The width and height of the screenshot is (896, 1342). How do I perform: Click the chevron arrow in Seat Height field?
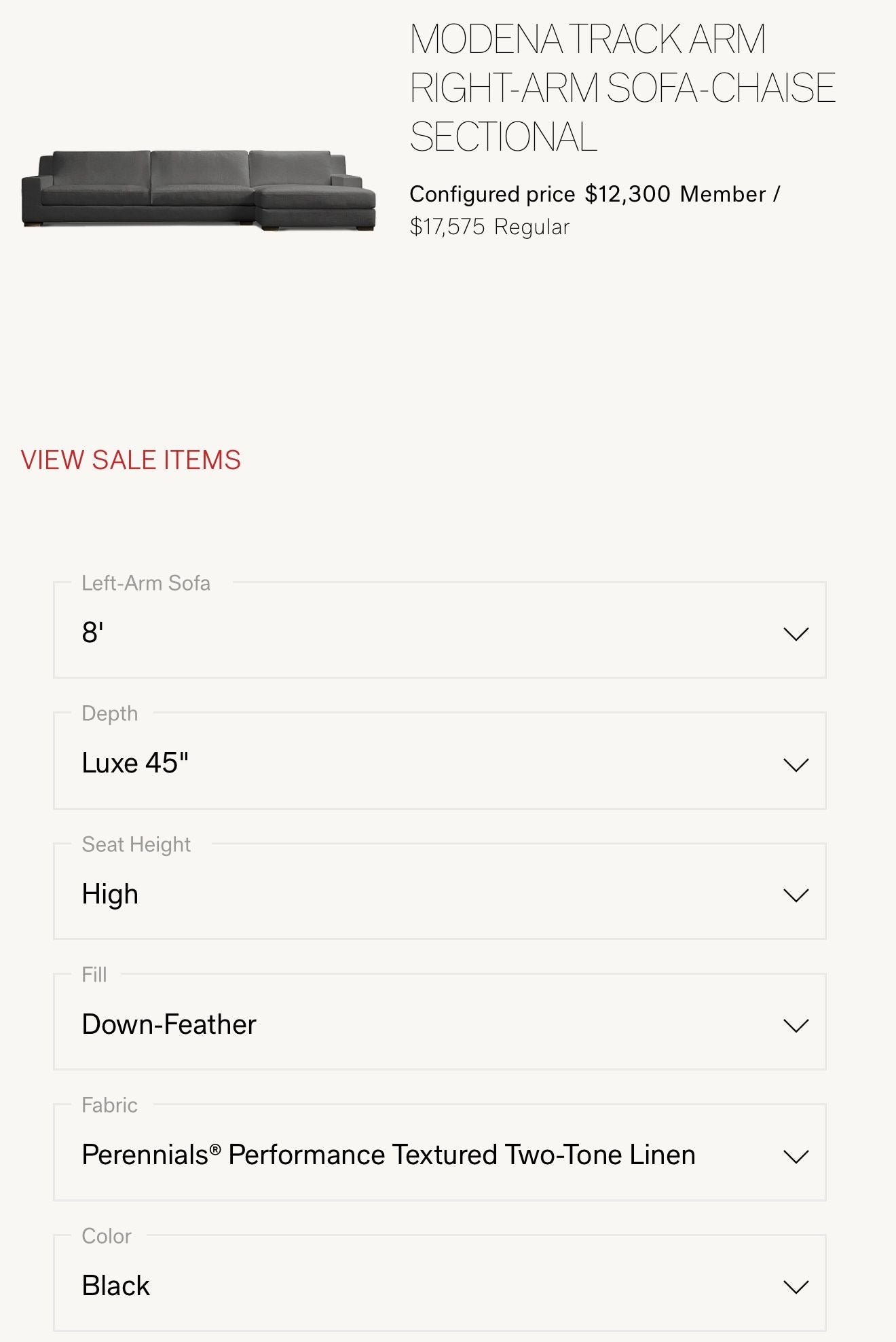(x=796, y=895)
